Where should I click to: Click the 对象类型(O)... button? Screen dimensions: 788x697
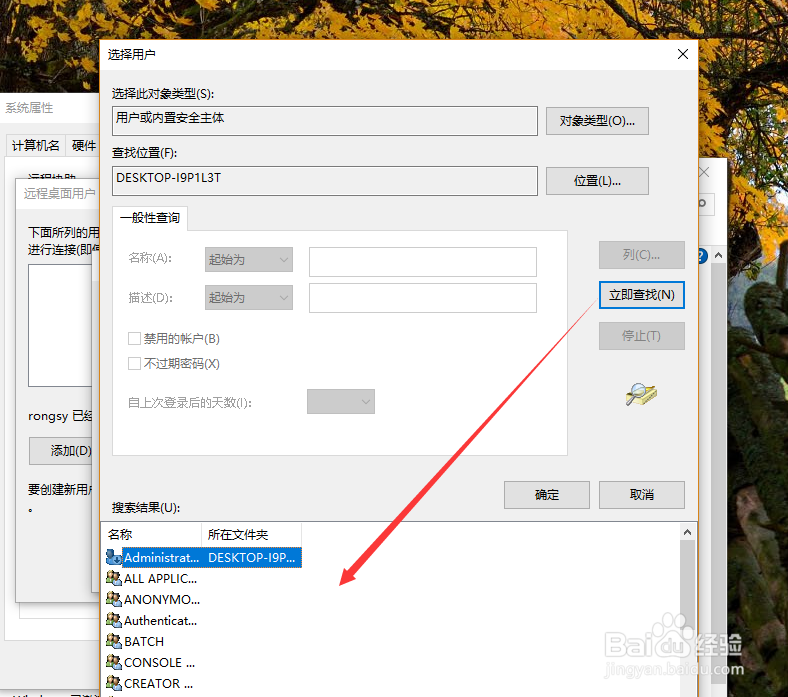click(x=597, y=121)
